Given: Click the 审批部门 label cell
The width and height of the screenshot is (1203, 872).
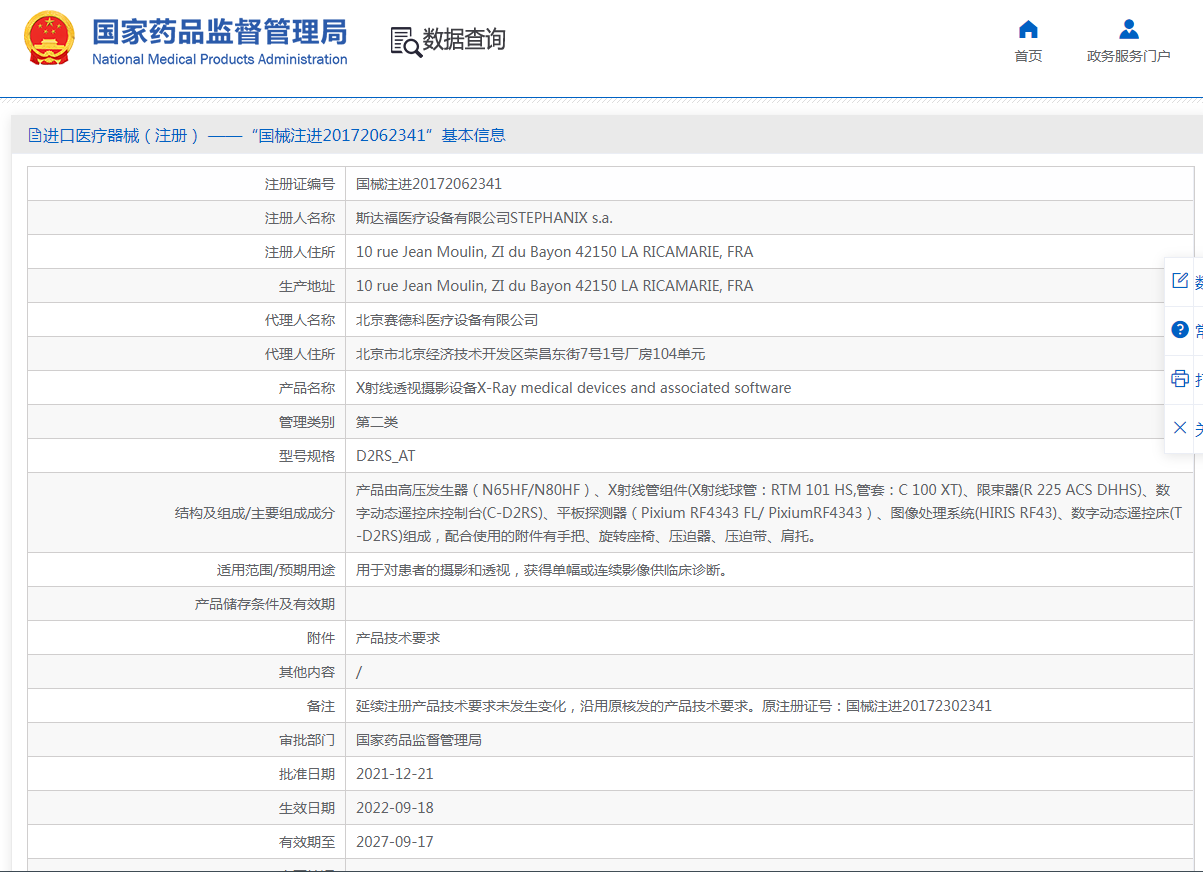Looking at the screenshot, I should coord(186,740).
